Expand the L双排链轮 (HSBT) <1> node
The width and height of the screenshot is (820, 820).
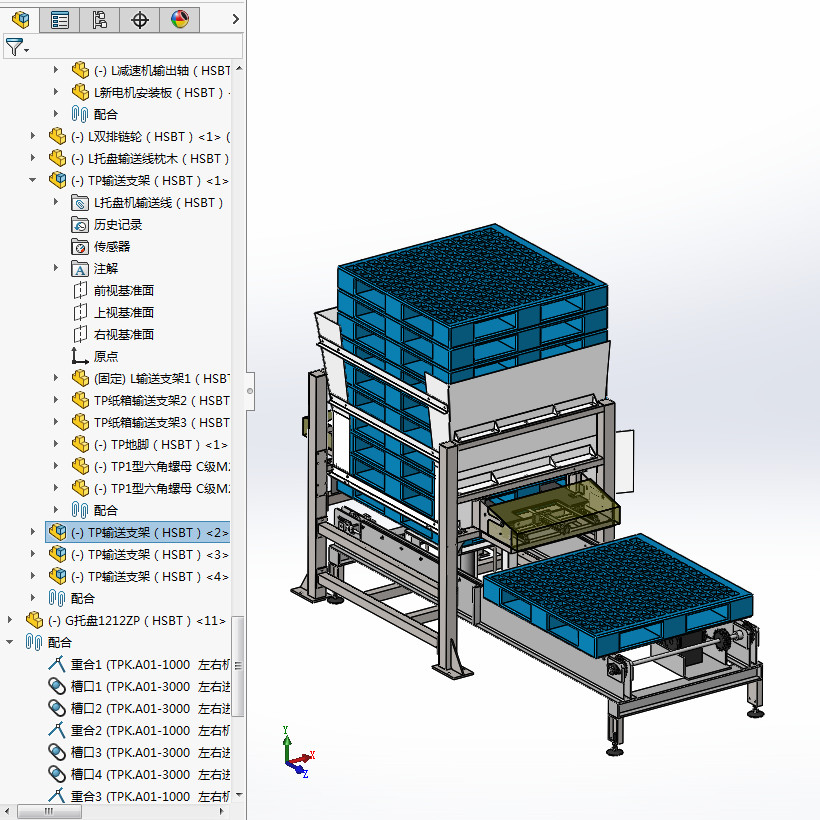tap(33, 136)
